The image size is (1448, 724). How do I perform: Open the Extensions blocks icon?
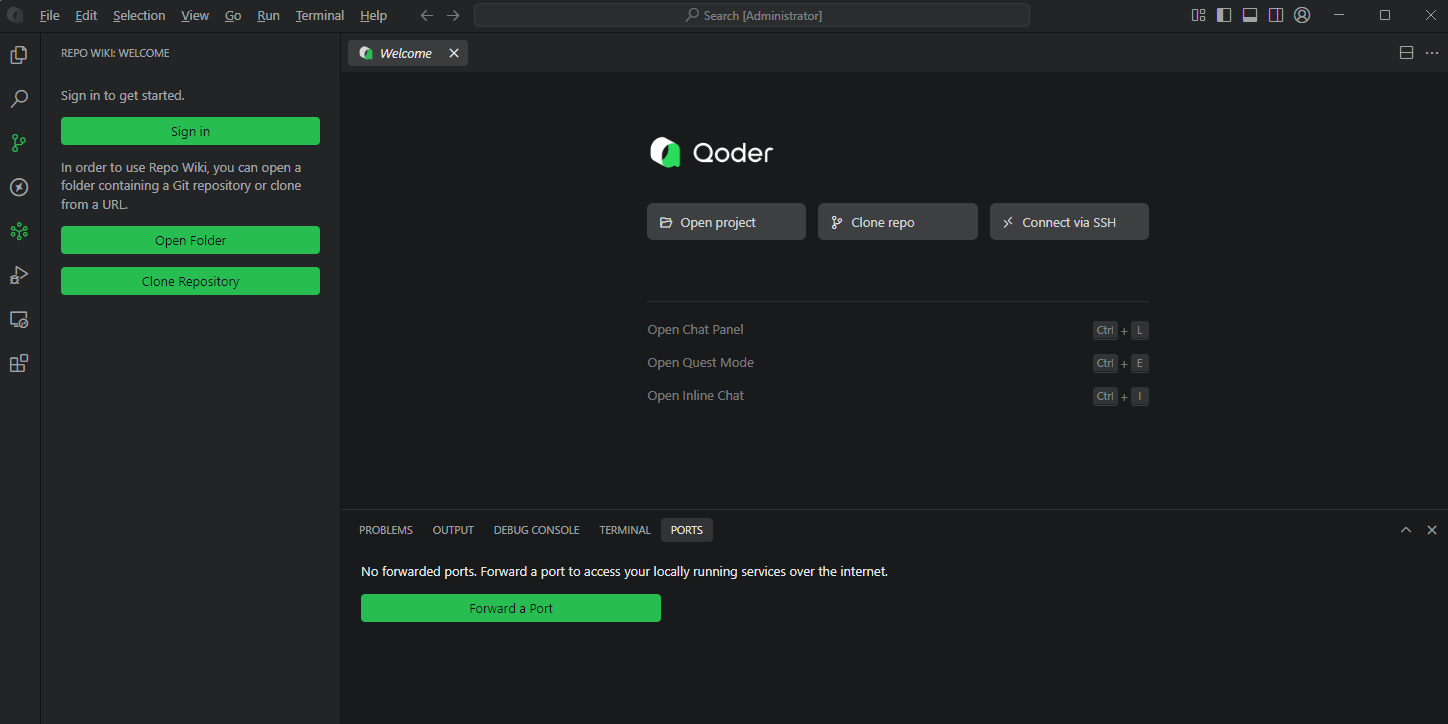19,364
